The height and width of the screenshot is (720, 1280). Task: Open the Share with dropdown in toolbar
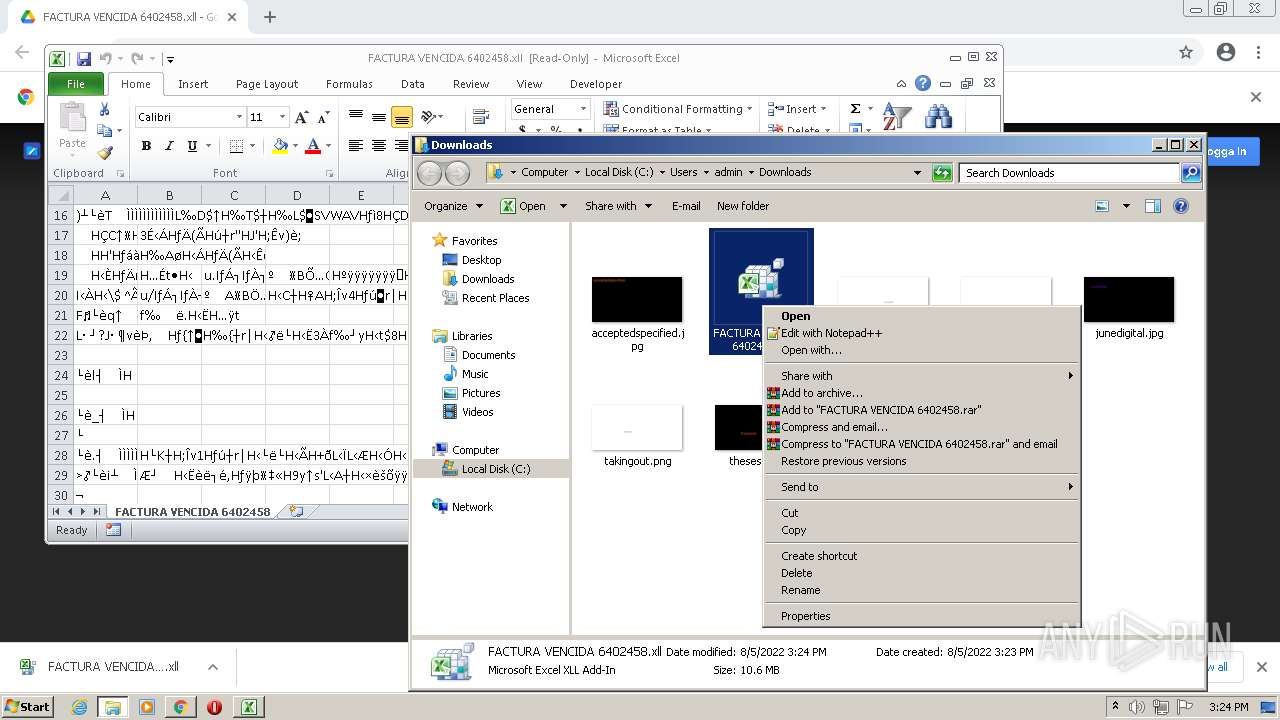click(x=618, y=206)
